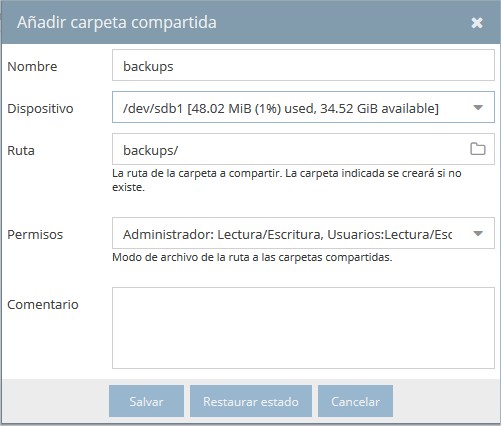The width and height of the screenshot is (501, 426).
Task: Save the shared folder with Salvar
Action: point(146,401)
